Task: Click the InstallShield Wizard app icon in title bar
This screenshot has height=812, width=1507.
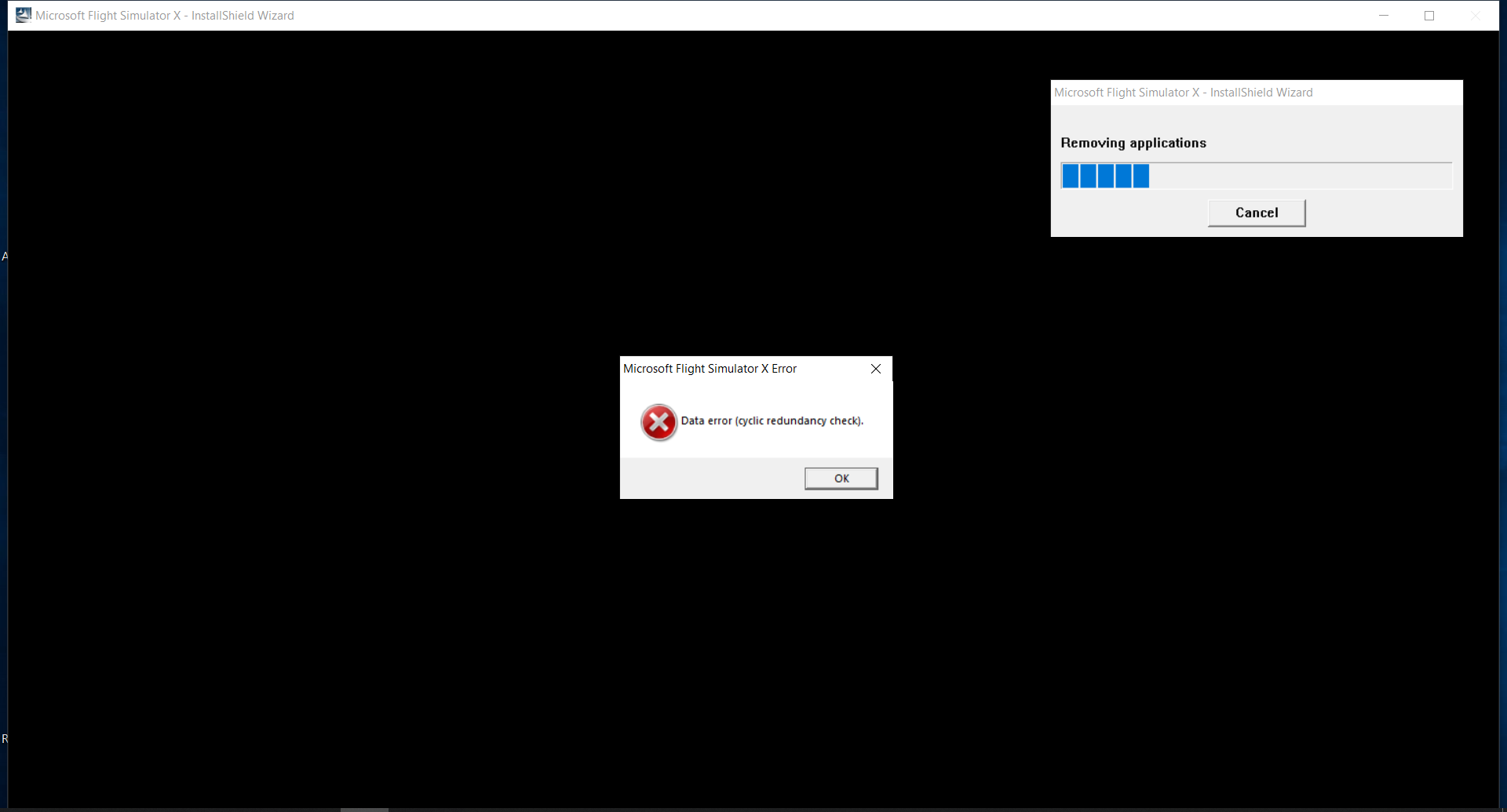Action: [24, 15]
